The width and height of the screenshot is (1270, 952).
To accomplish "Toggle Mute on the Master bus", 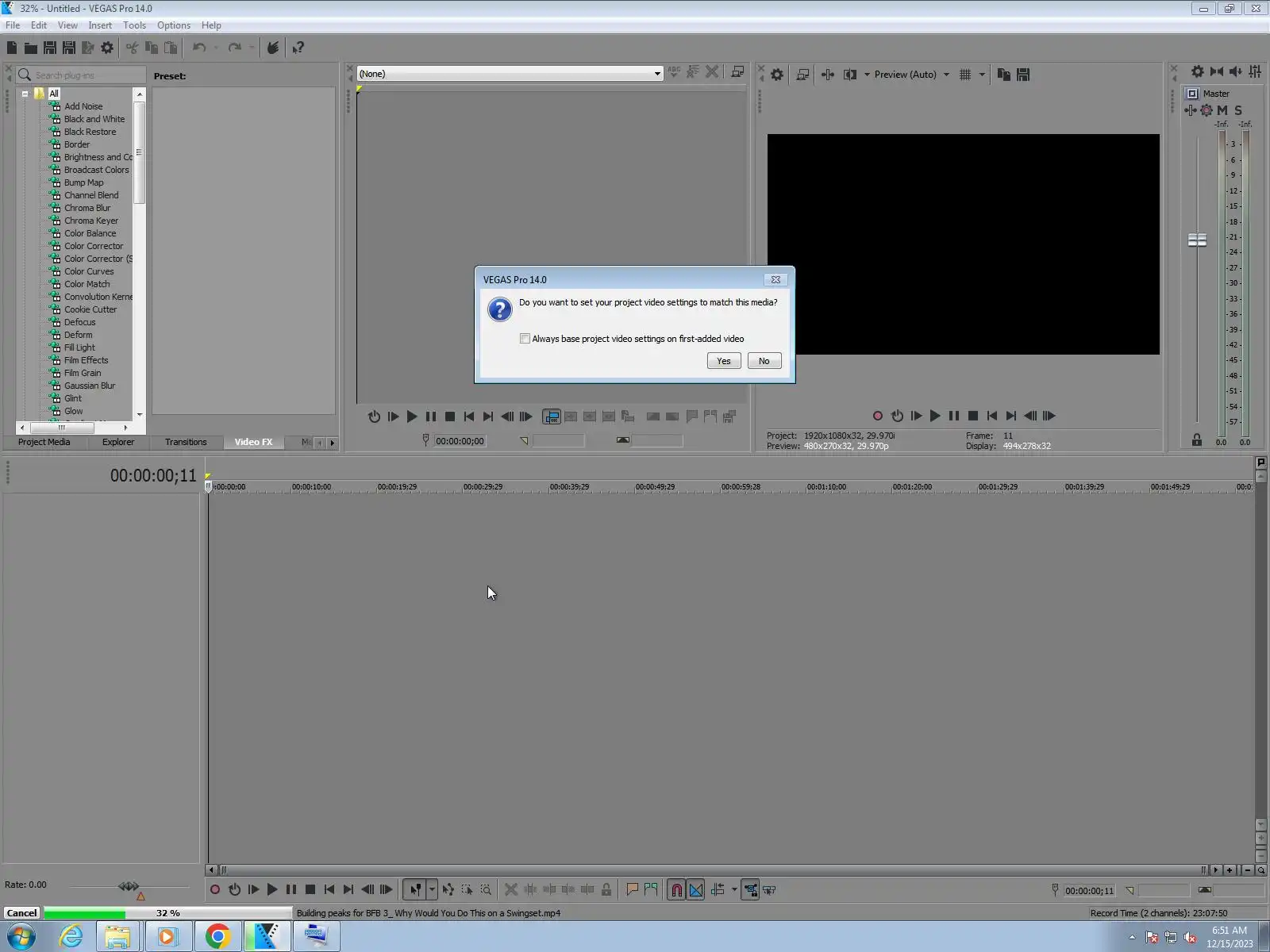I will click(1222, 110).
